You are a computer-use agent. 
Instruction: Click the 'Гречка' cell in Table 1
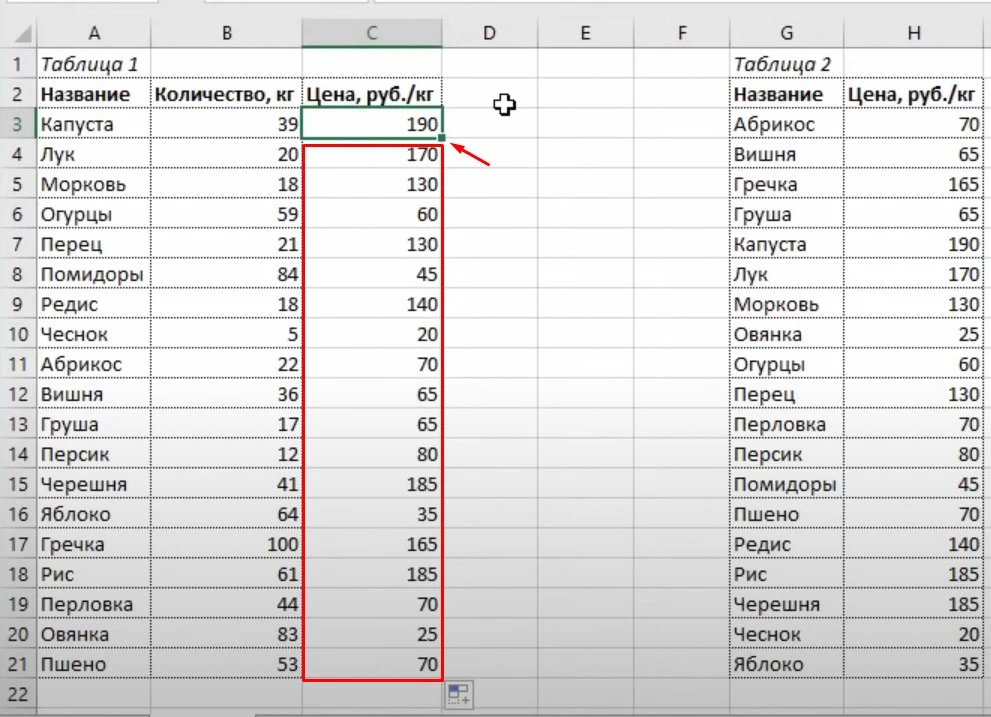(x=94, y=544)
